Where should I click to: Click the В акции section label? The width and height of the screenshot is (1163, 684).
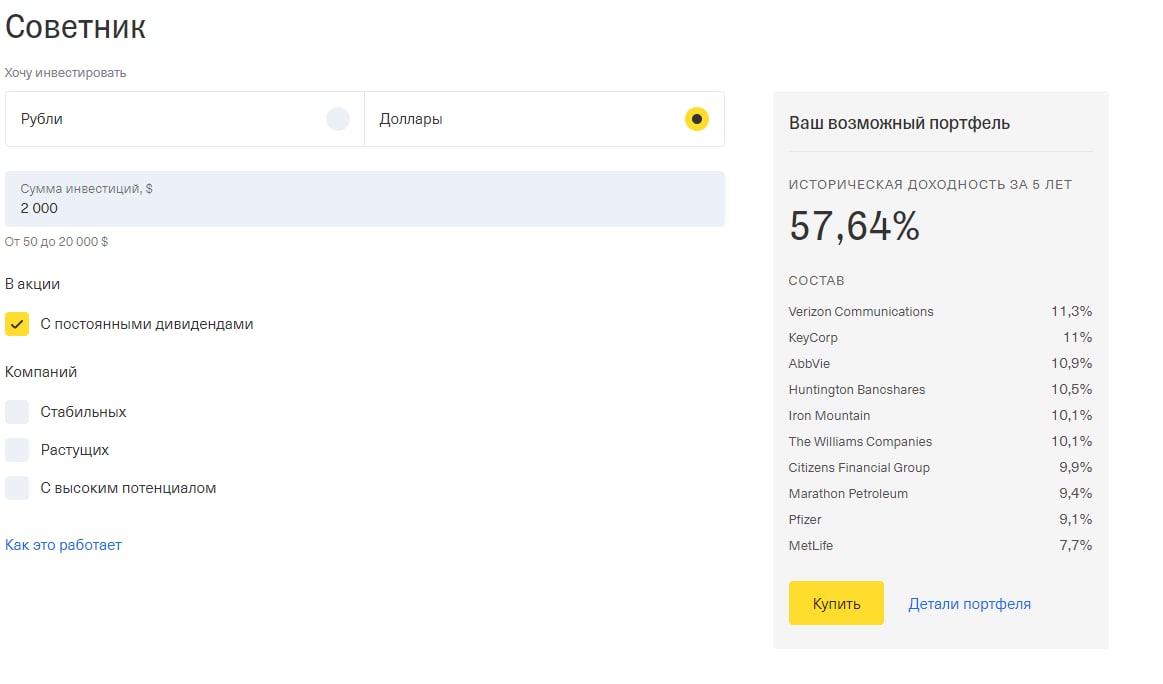point(33,284)
